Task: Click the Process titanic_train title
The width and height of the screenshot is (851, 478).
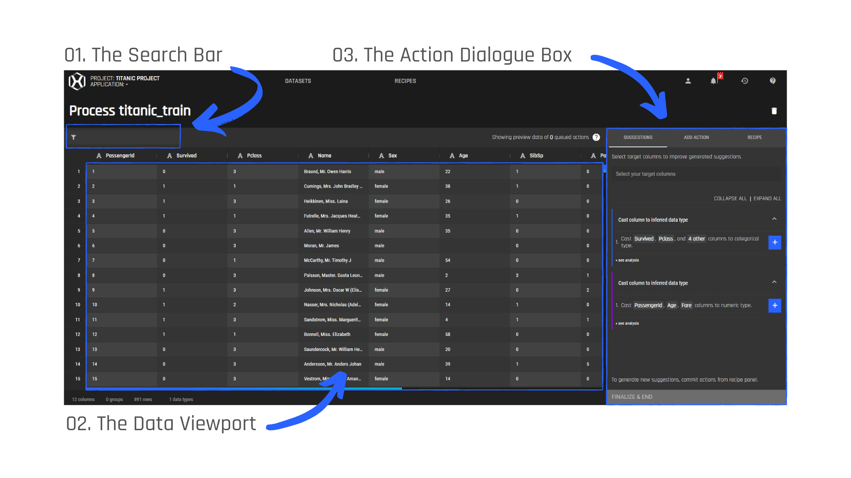Action: tap(130, 111)
